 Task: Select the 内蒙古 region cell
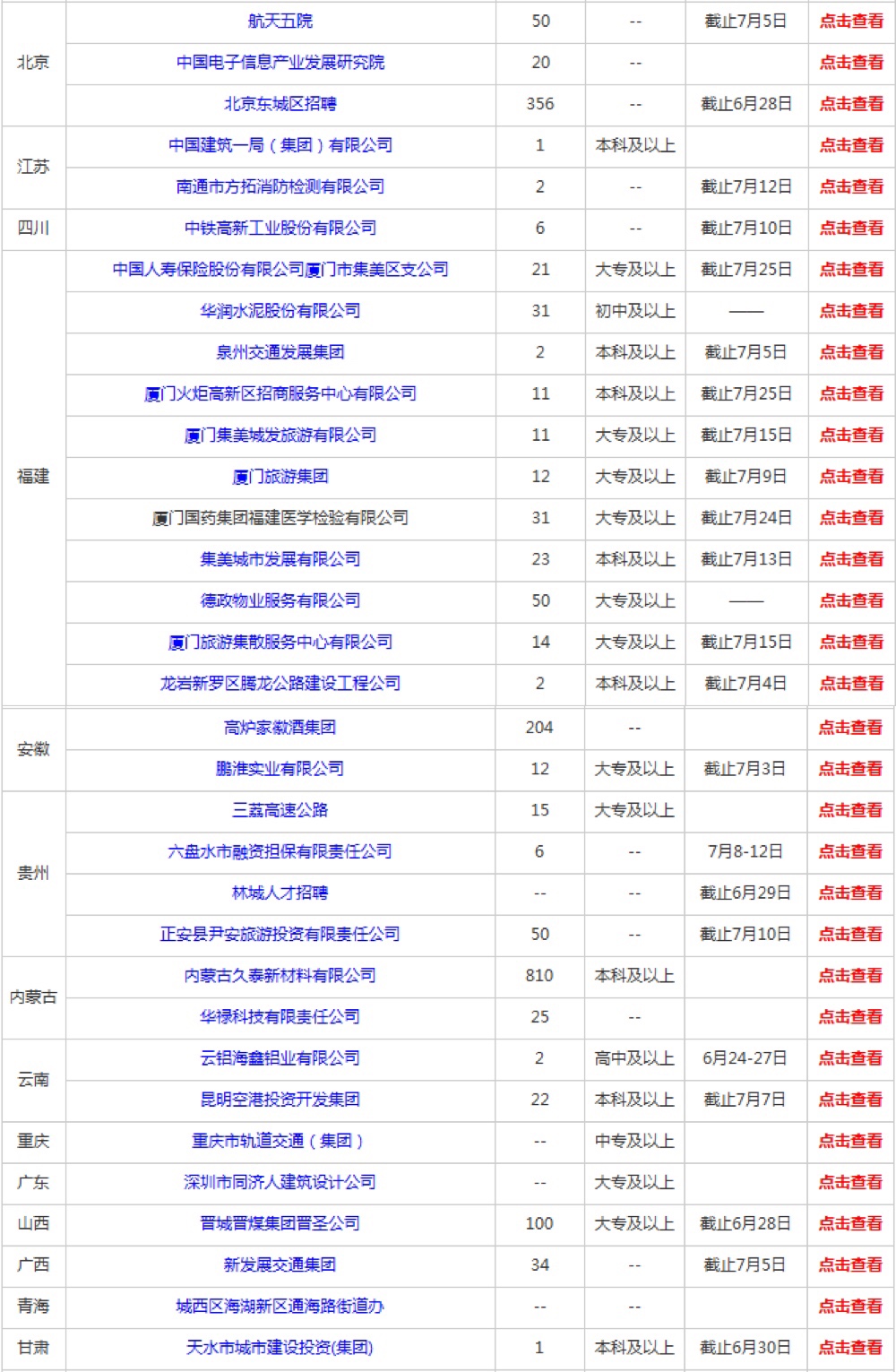pos(33,996)
